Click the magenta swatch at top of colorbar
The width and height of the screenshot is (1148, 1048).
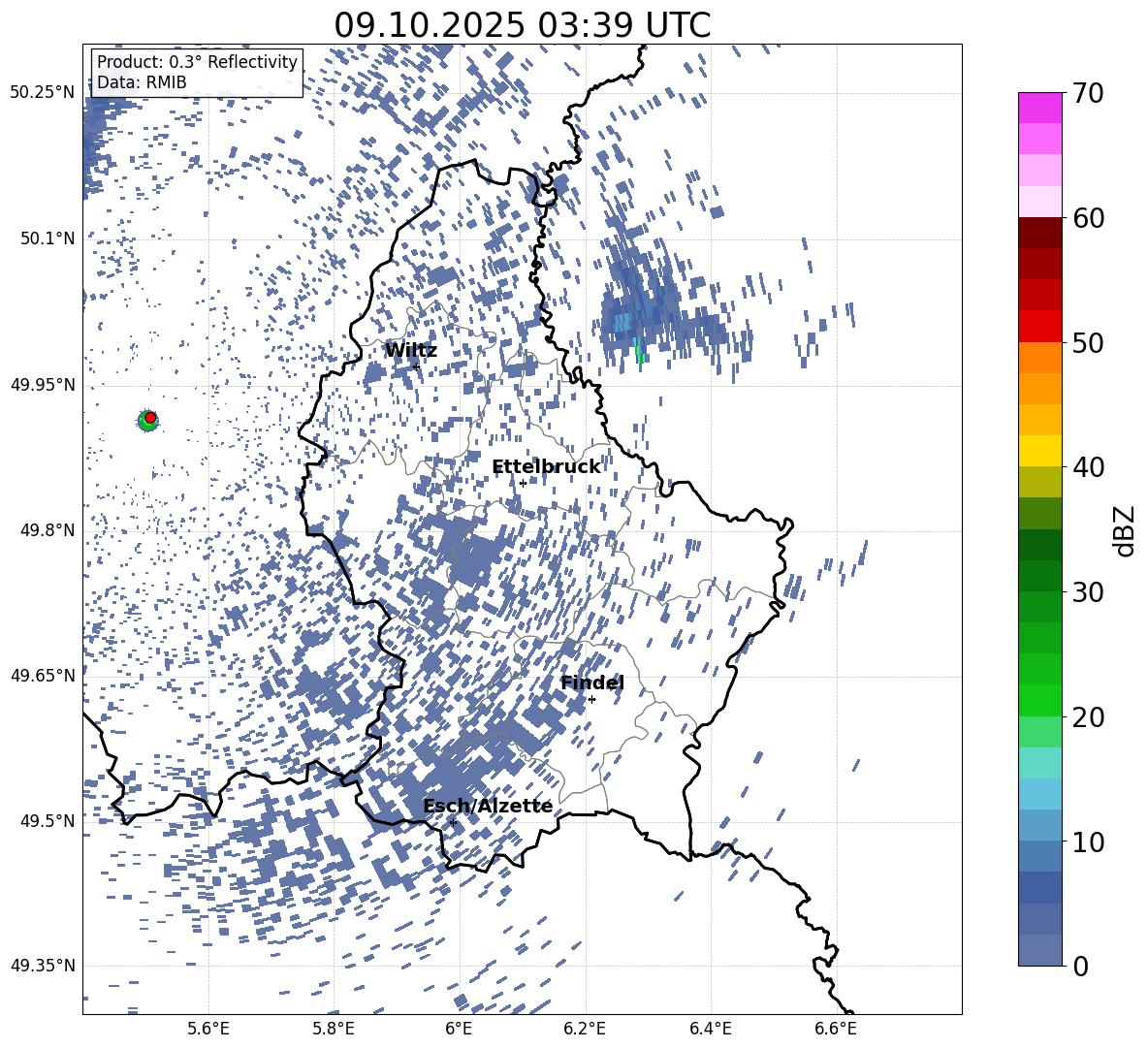tap(1040, 109)
